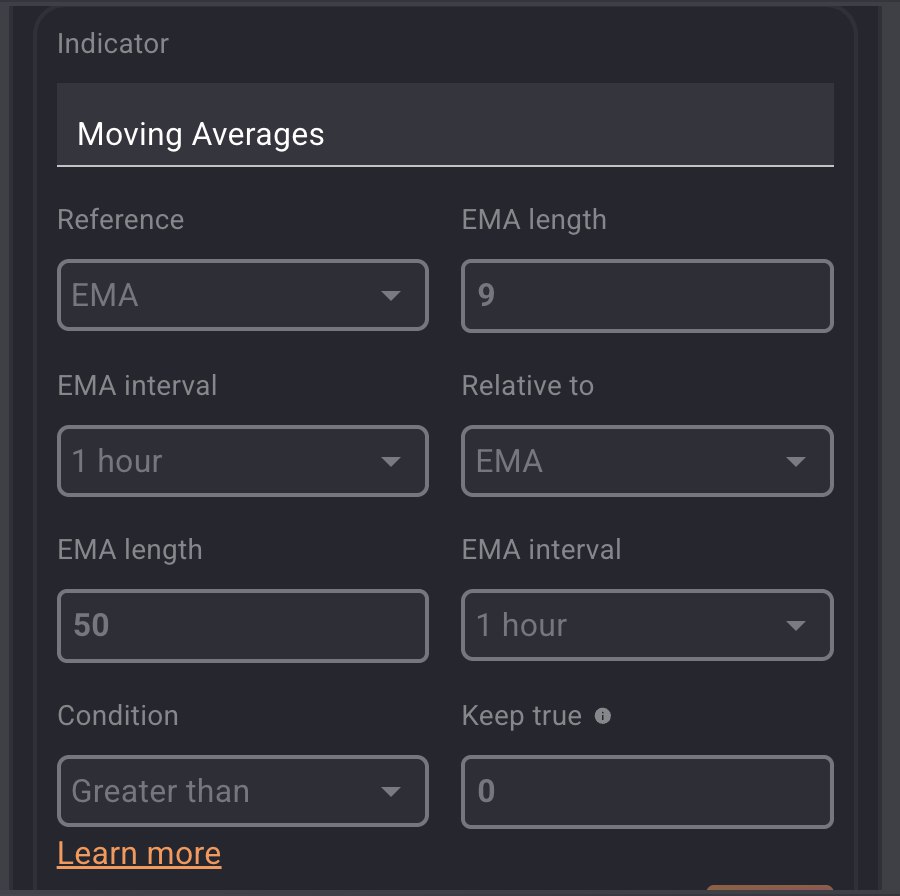Viewport: 900px width, 896px height.
Task: Click the Keep true label text
Action: click(x=522, y=716)
